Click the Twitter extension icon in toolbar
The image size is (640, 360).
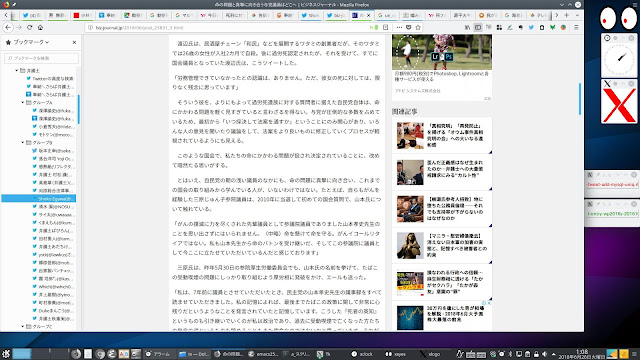[x=531, y=27]
